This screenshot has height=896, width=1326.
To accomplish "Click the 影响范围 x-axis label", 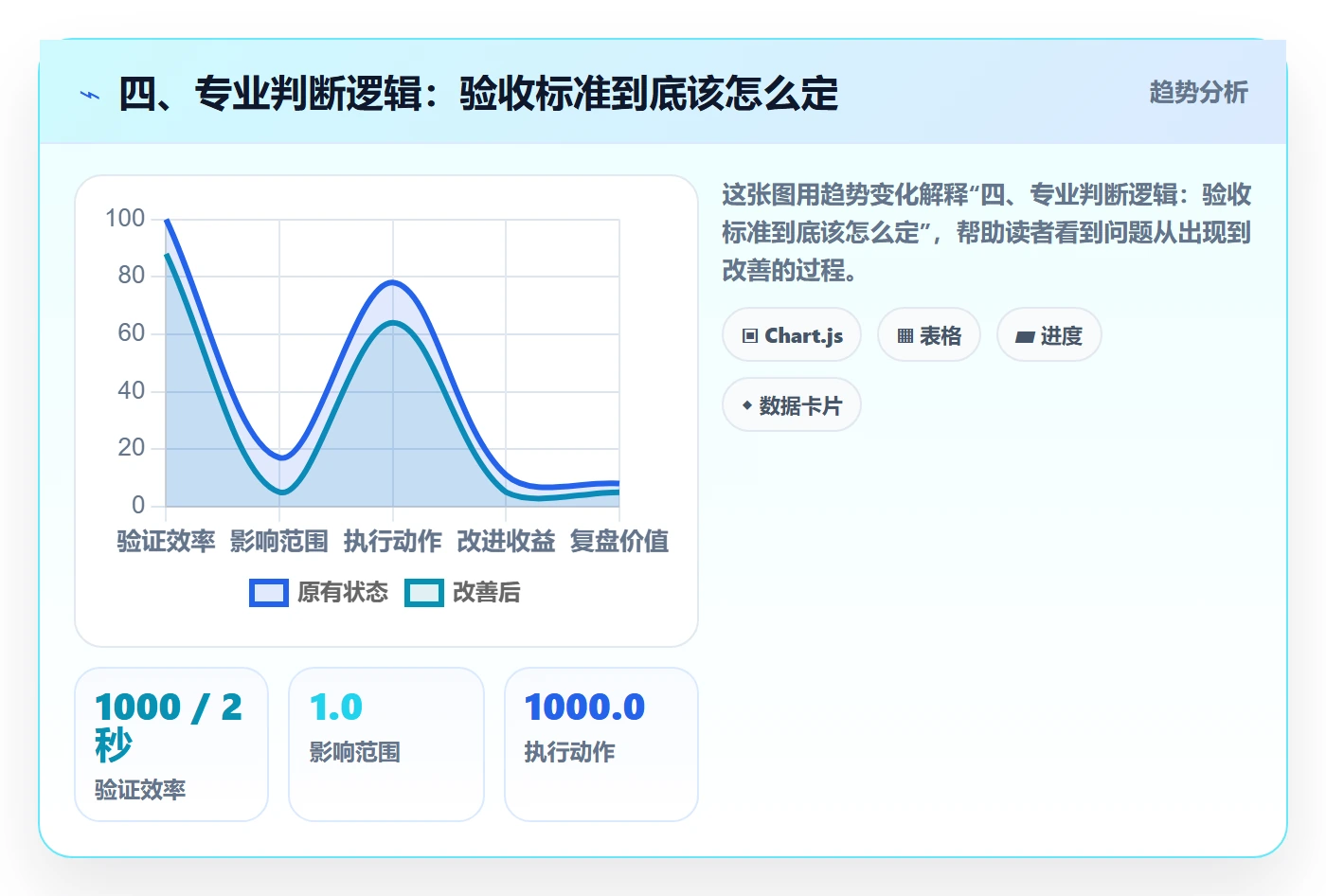I will click(279, 542).
